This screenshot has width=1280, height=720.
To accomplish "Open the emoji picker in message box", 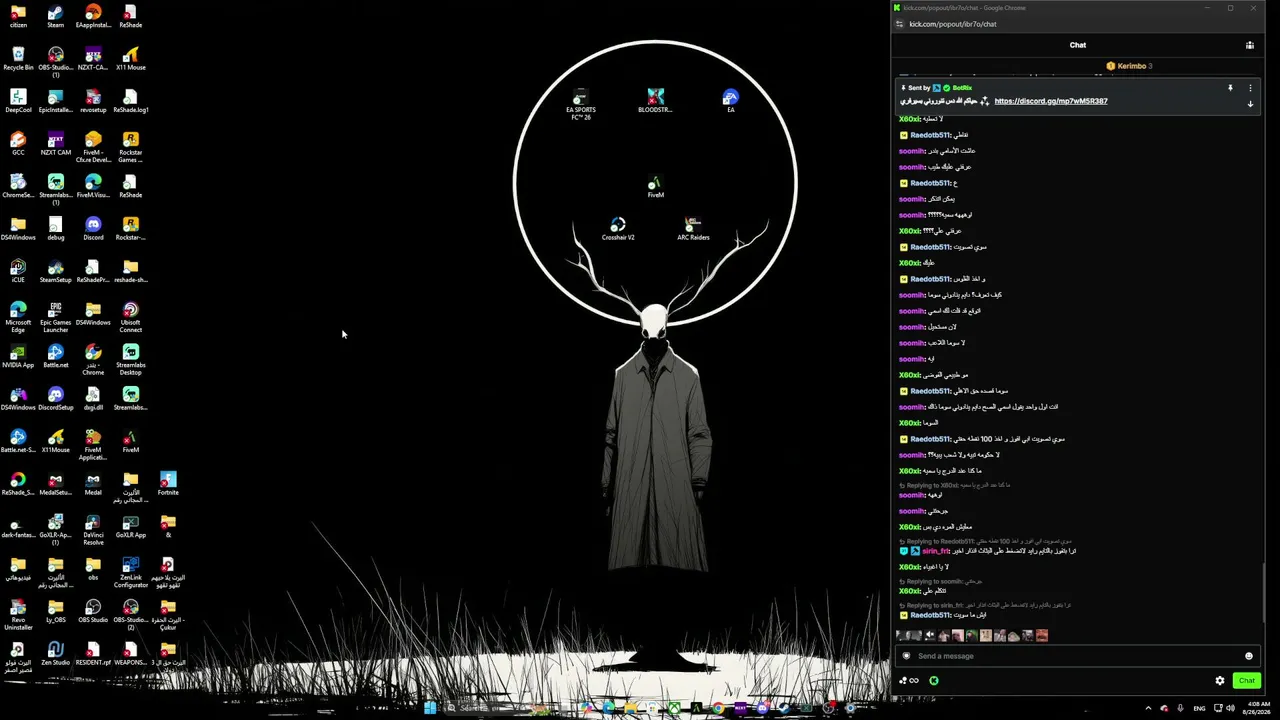I will coord(1248,656).
